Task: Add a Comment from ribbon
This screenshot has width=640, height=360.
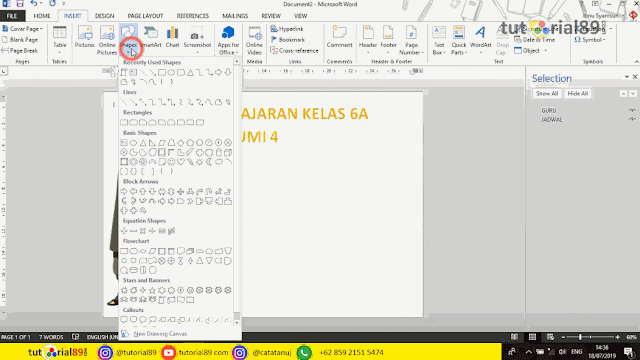Action: pyautogui.click(x=339, y=38)
